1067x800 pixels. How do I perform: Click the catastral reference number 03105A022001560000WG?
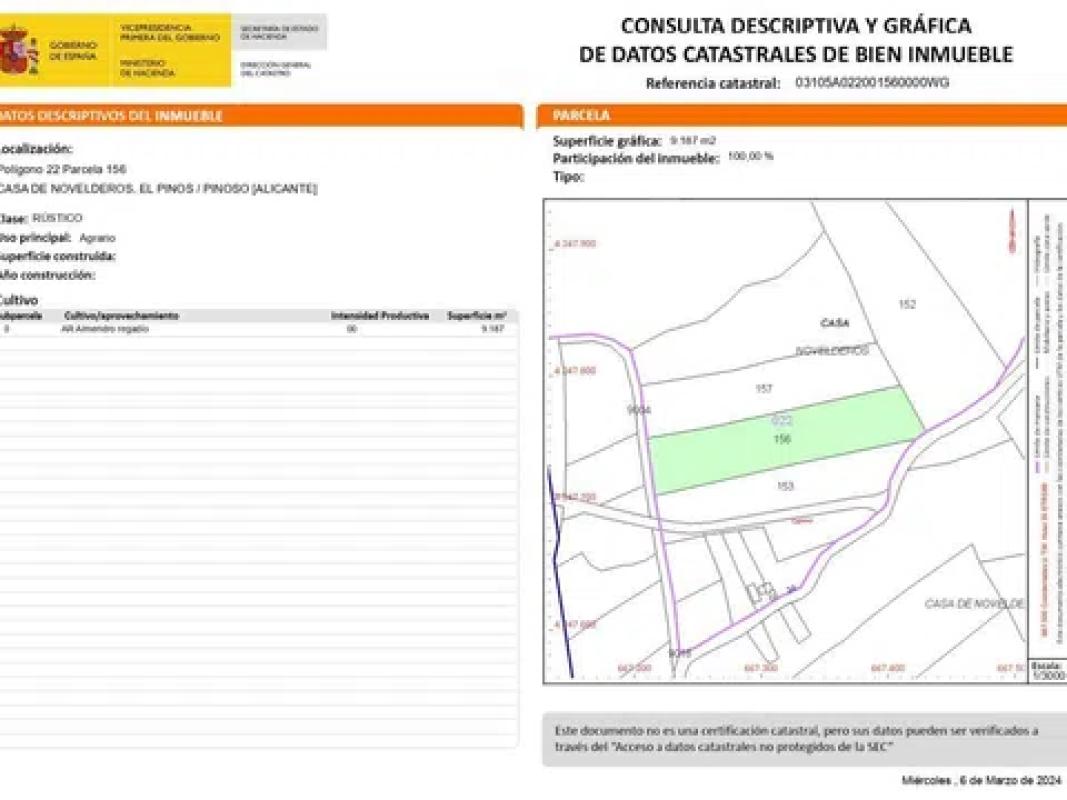pyautogui.click(x=871, y=84)
